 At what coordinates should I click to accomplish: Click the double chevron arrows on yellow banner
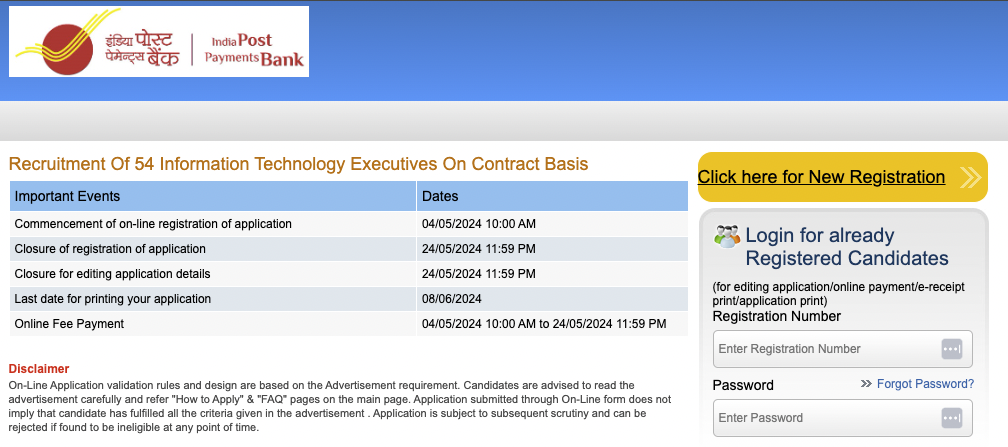[970, 178]
